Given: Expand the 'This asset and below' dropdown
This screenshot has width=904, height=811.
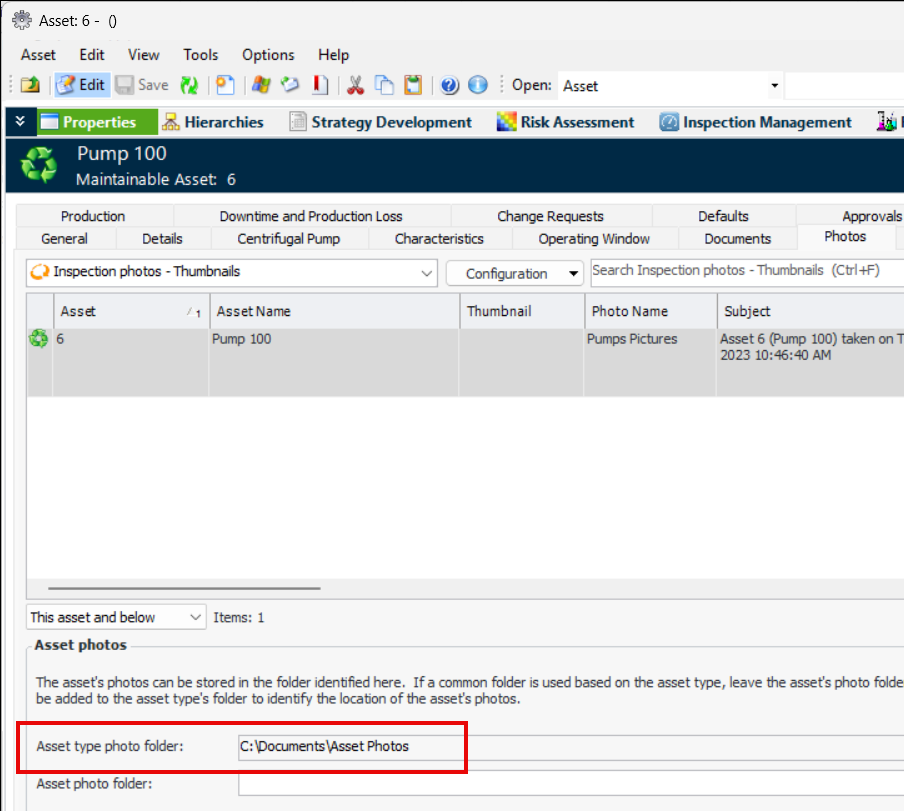Looking at the screenshot, I should click(195, 617).
